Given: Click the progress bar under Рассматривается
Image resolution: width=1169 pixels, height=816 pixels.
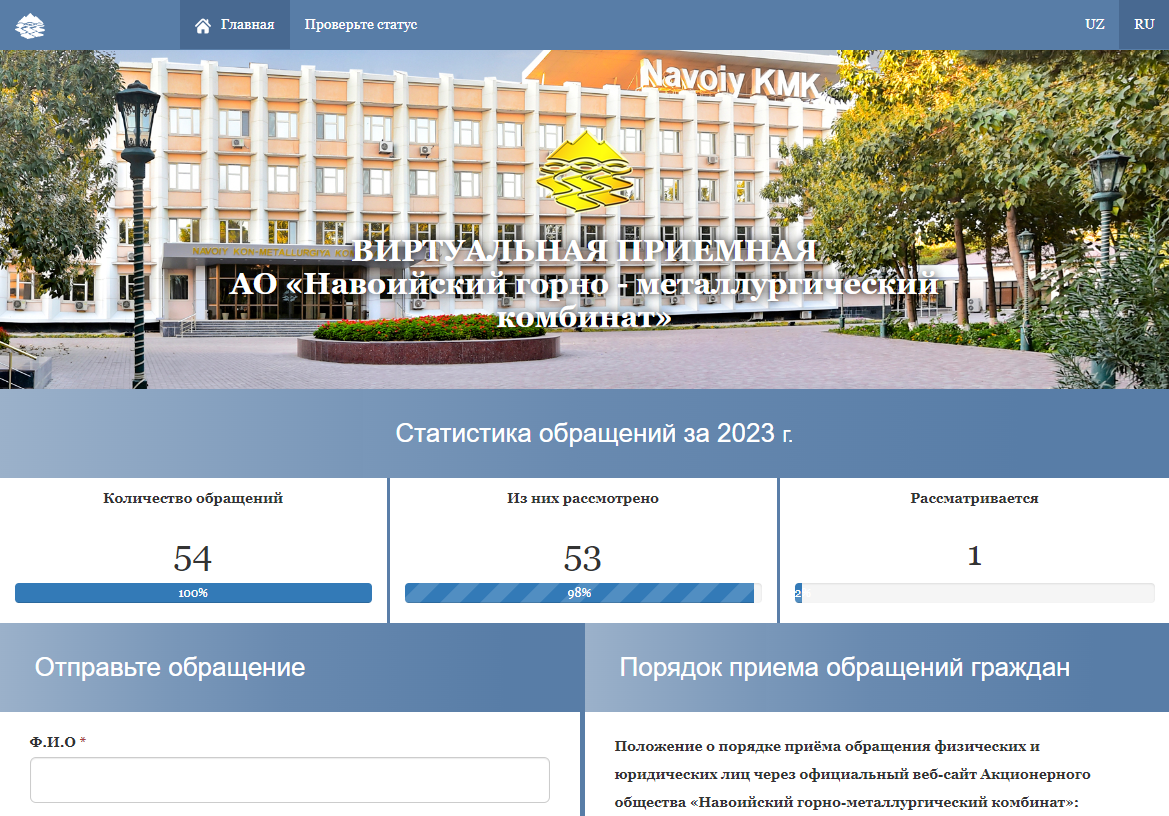Looking at the screenshot, I should pyautogui.click(x=974, y=593).
